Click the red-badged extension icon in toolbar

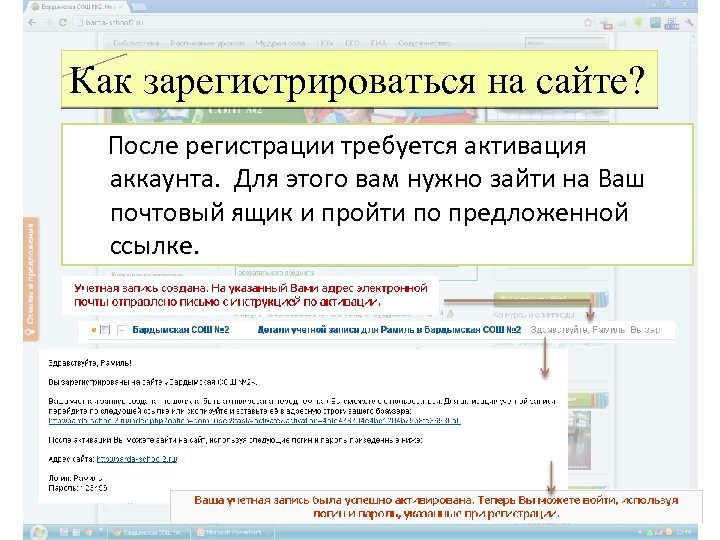click(606, 23)
